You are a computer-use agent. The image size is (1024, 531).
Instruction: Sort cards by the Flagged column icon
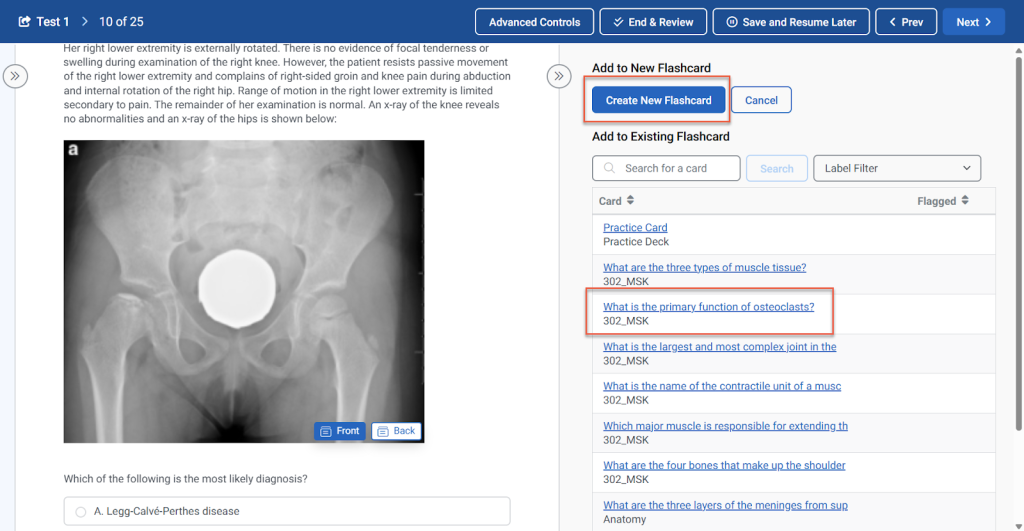click(965, 201)
